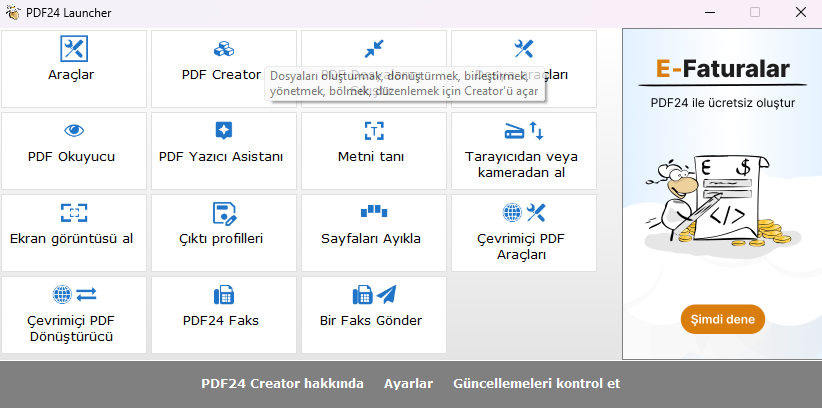Open the Araçlar toolbox icon tile
This screenshot has height=408, width=822.
click(x=74, y=49)
